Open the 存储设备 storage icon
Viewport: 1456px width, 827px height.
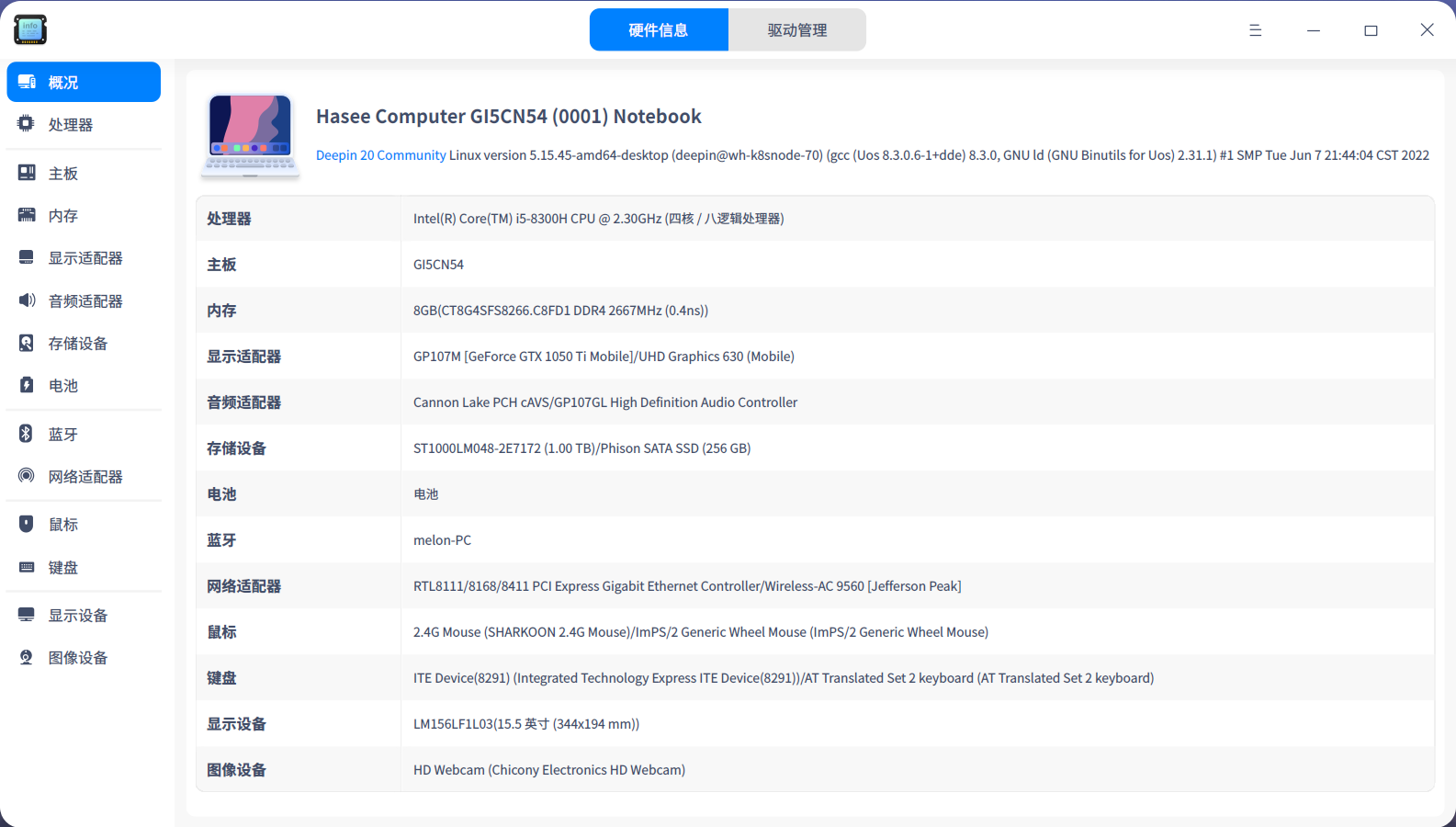(x=27, y=343)
